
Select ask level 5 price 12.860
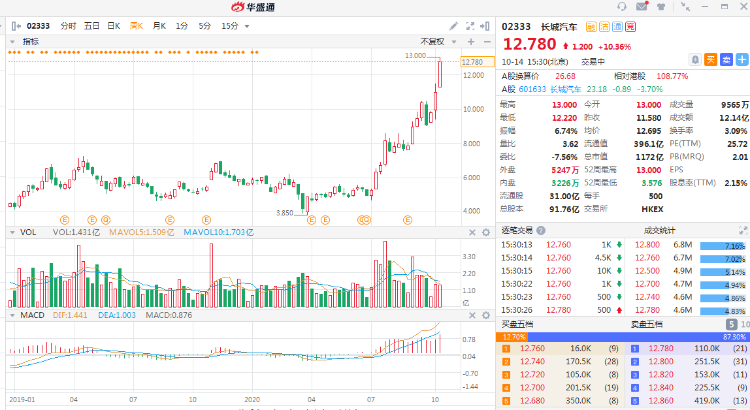[x=661, y=401]
